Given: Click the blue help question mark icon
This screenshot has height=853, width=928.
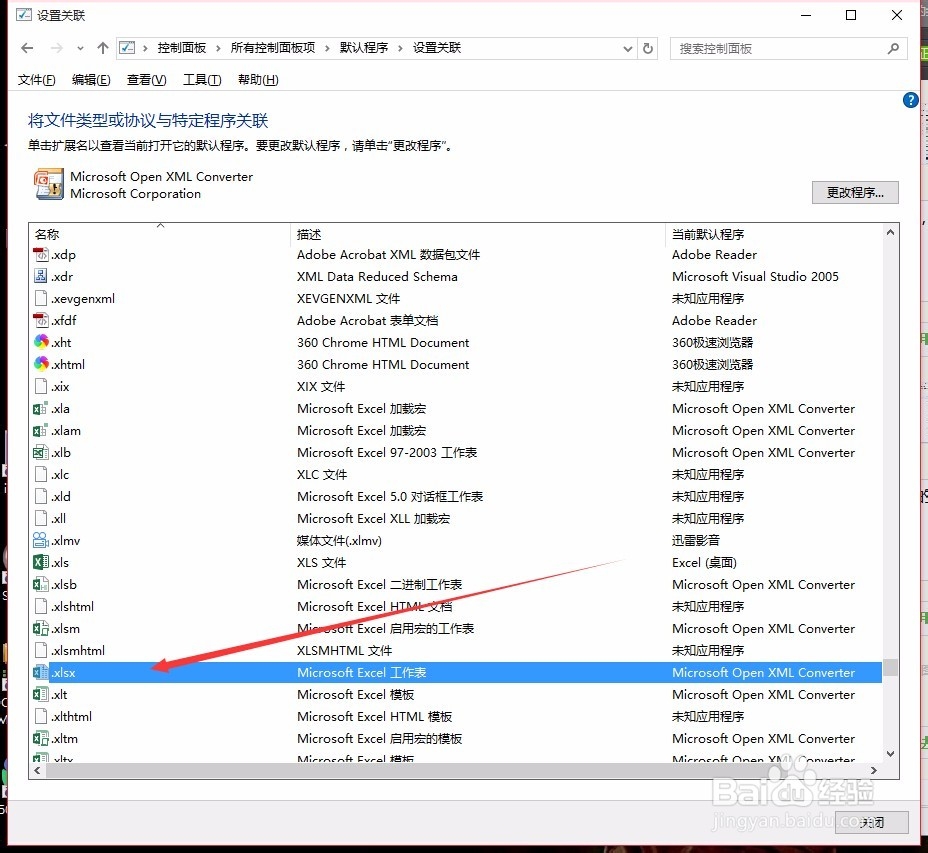Looking at the screenshot, I should 909,100.
